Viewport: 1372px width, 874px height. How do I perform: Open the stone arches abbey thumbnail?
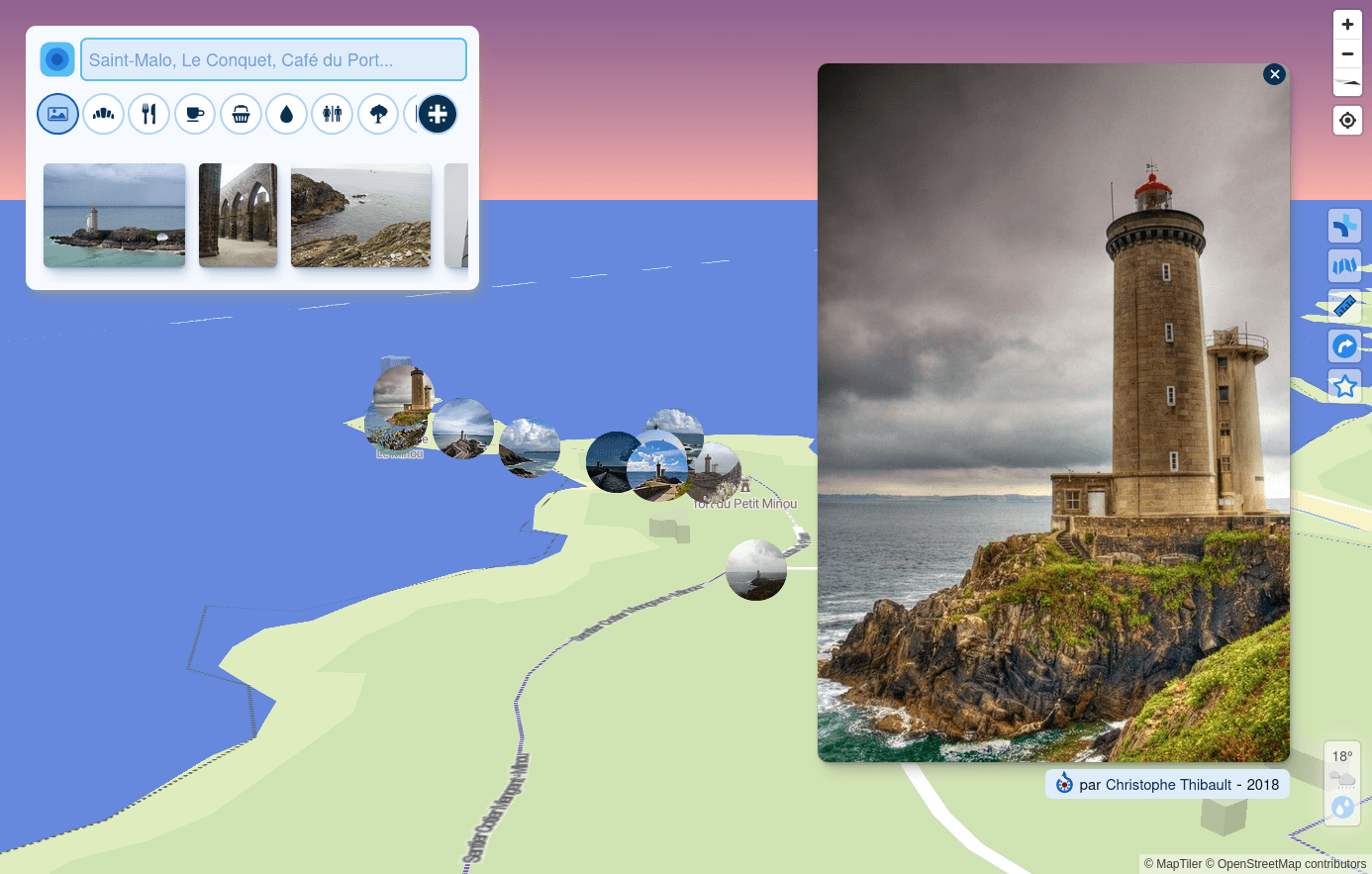click(238, 215)
